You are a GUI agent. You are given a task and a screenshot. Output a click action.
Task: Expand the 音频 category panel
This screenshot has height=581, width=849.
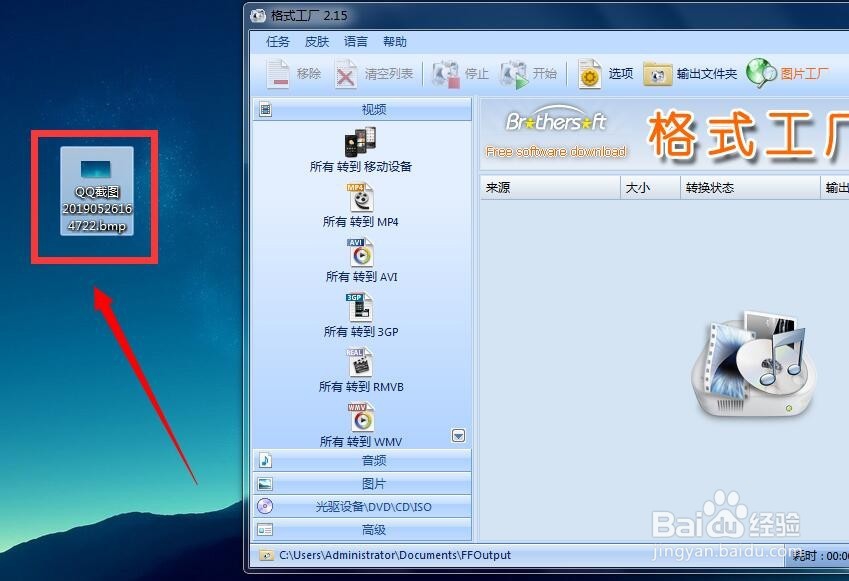(x=362, y=460)
